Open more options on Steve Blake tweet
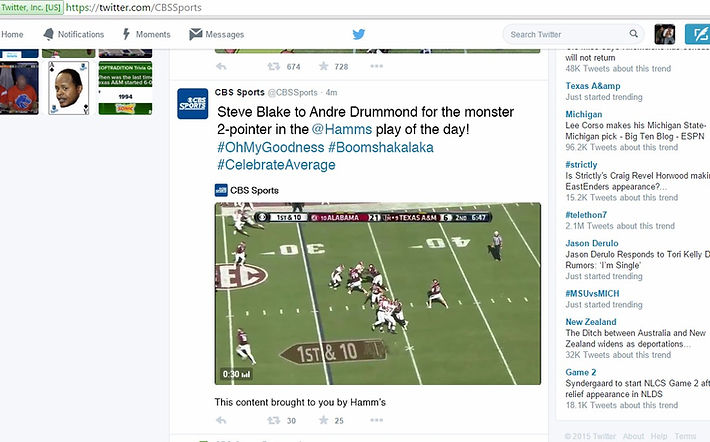 (x=377, y=420)
